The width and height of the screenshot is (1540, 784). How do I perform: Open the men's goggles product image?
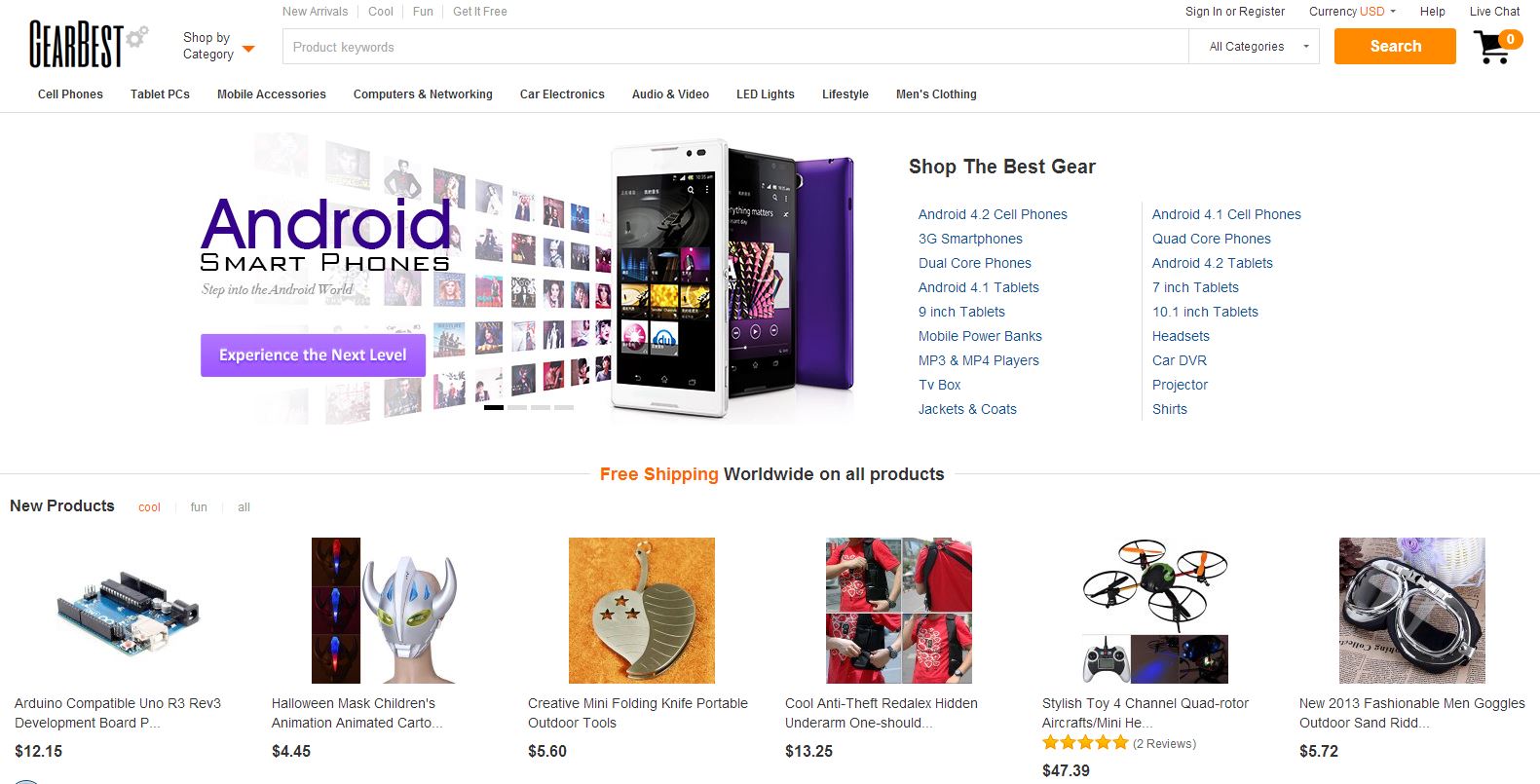(x=1411, y=611)
